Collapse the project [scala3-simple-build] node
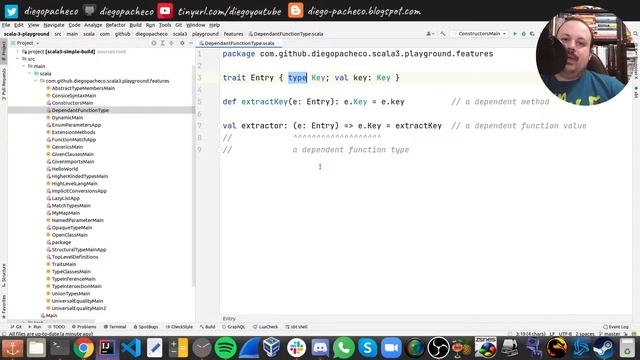Image resolution: width=640 pixels, height=360 pixels. pos(18,52)
